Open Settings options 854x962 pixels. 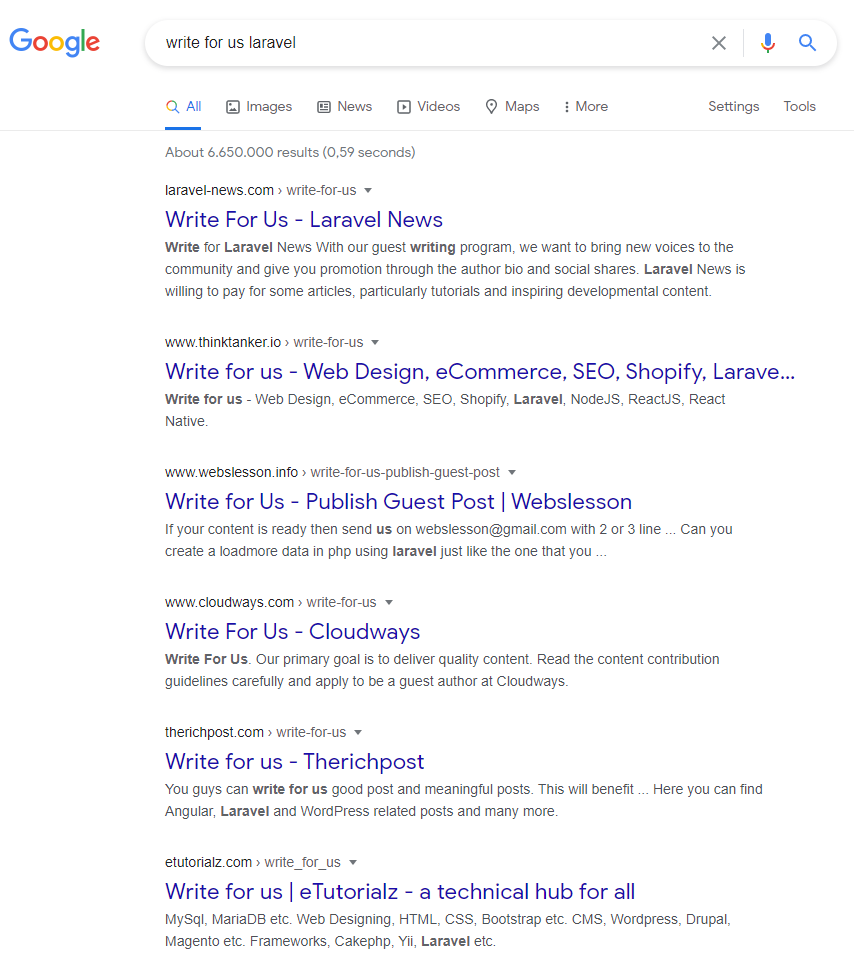click(x=734, y=107)
